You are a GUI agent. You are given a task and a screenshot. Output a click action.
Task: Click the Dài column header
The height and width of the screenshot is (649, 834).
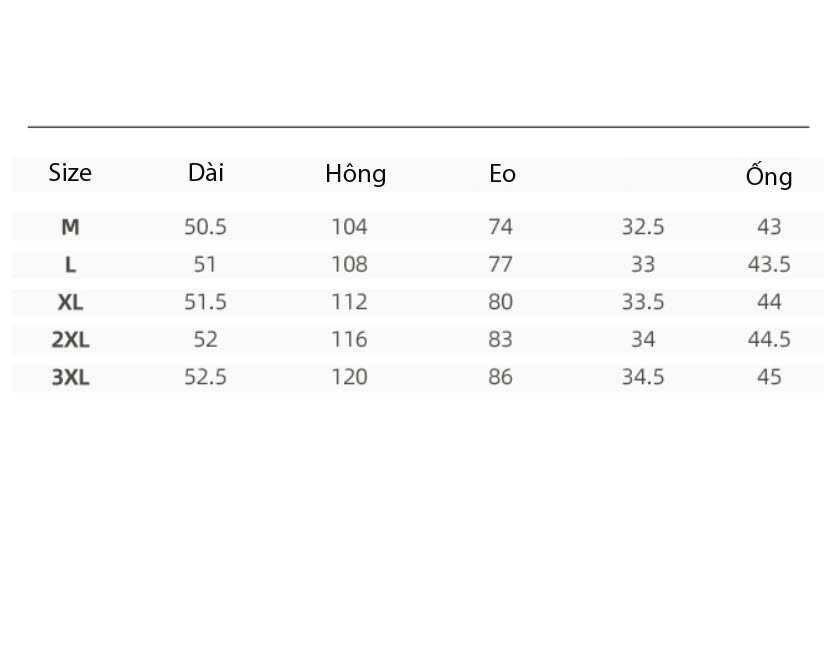206,173
